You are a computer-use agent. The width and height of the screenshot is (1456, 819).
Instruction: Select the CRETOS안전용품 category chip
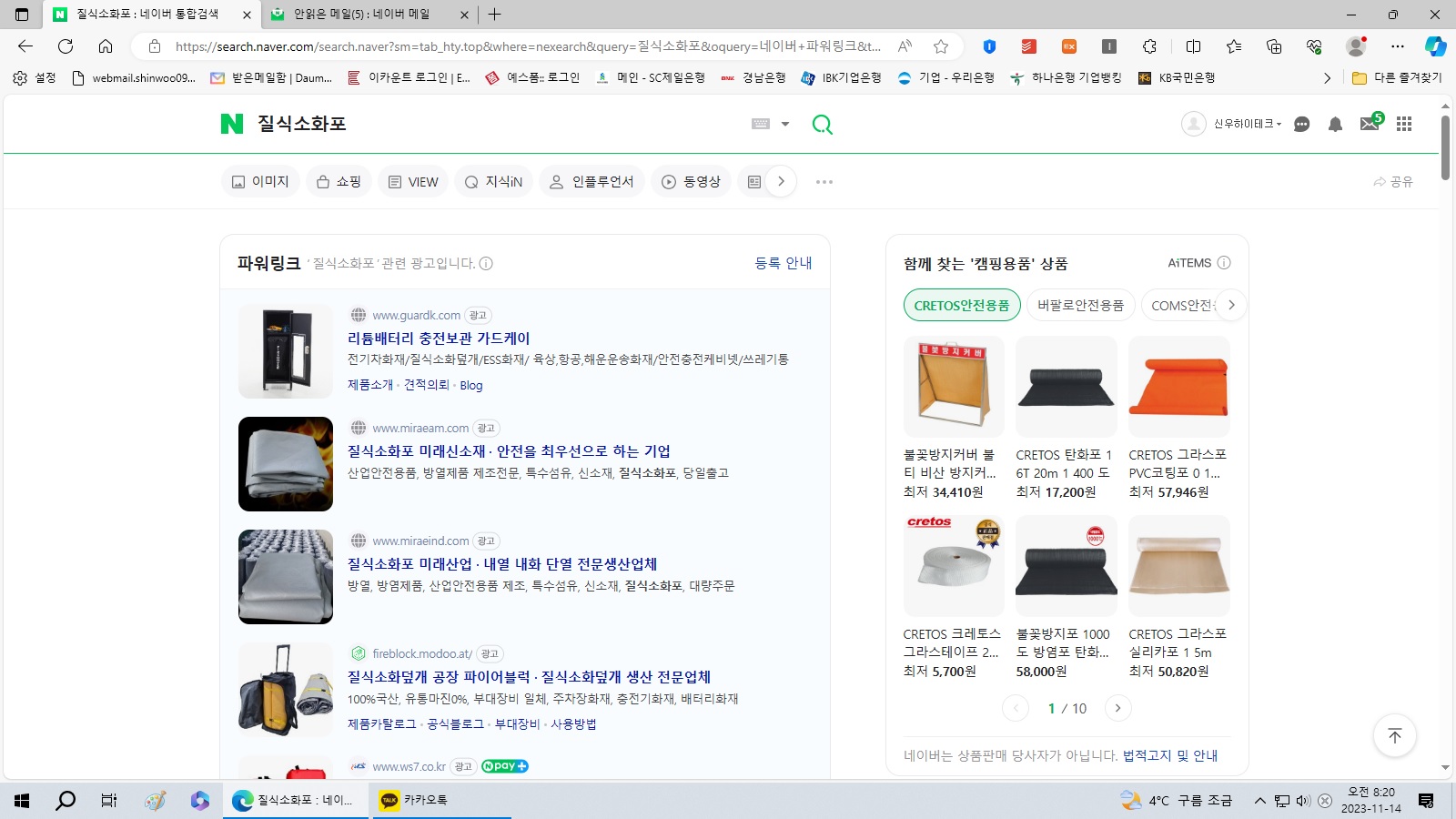coord(962,306)
